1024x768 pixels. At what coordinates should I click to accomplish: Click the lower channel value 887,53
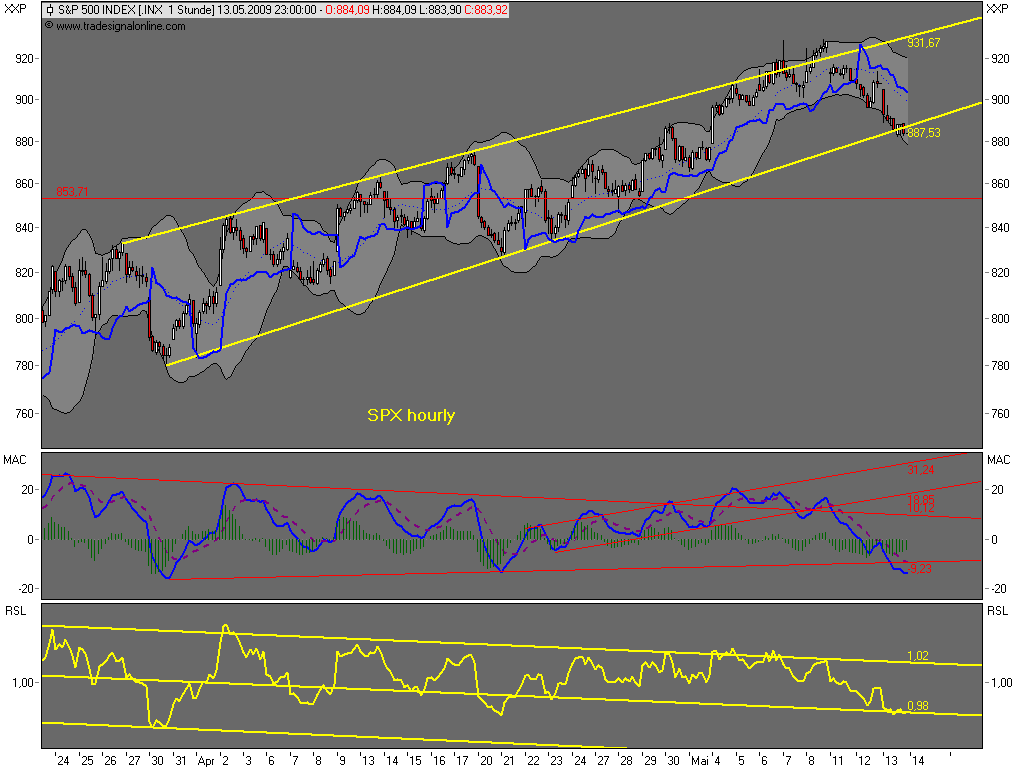click(x=923, y=133)
